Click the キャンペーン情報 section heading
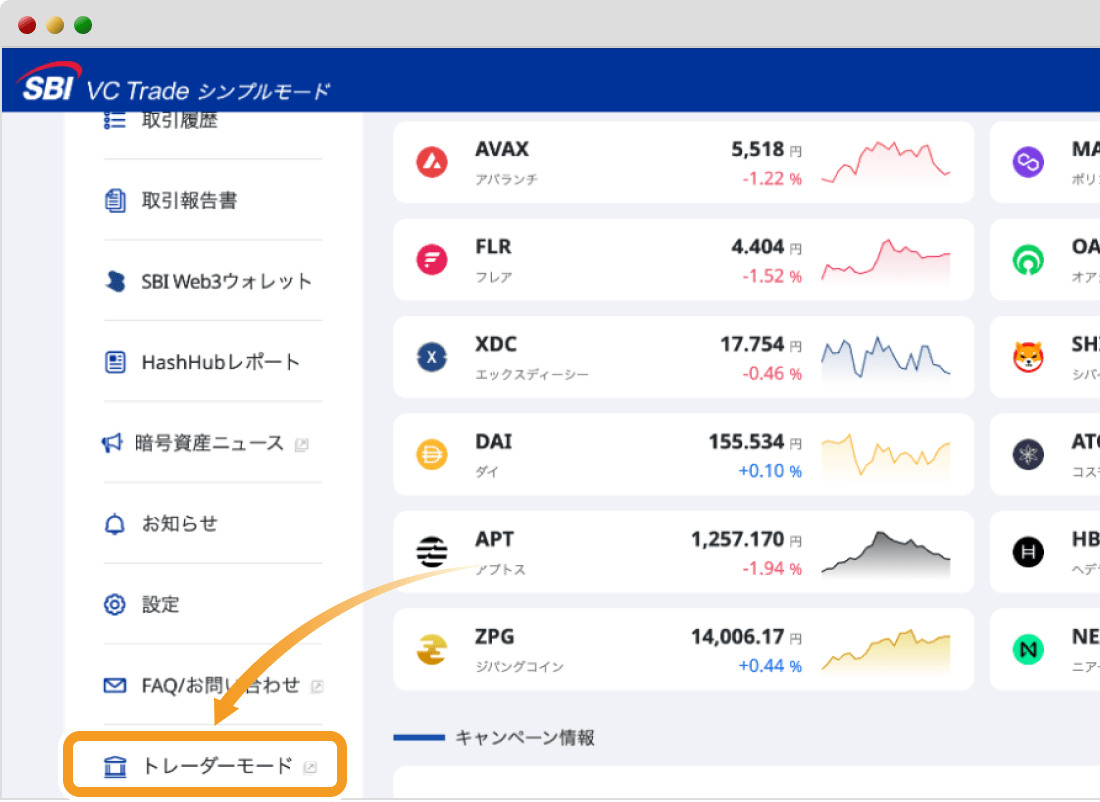This screenshot has width=1100, height=802. (x=525, y=738)
